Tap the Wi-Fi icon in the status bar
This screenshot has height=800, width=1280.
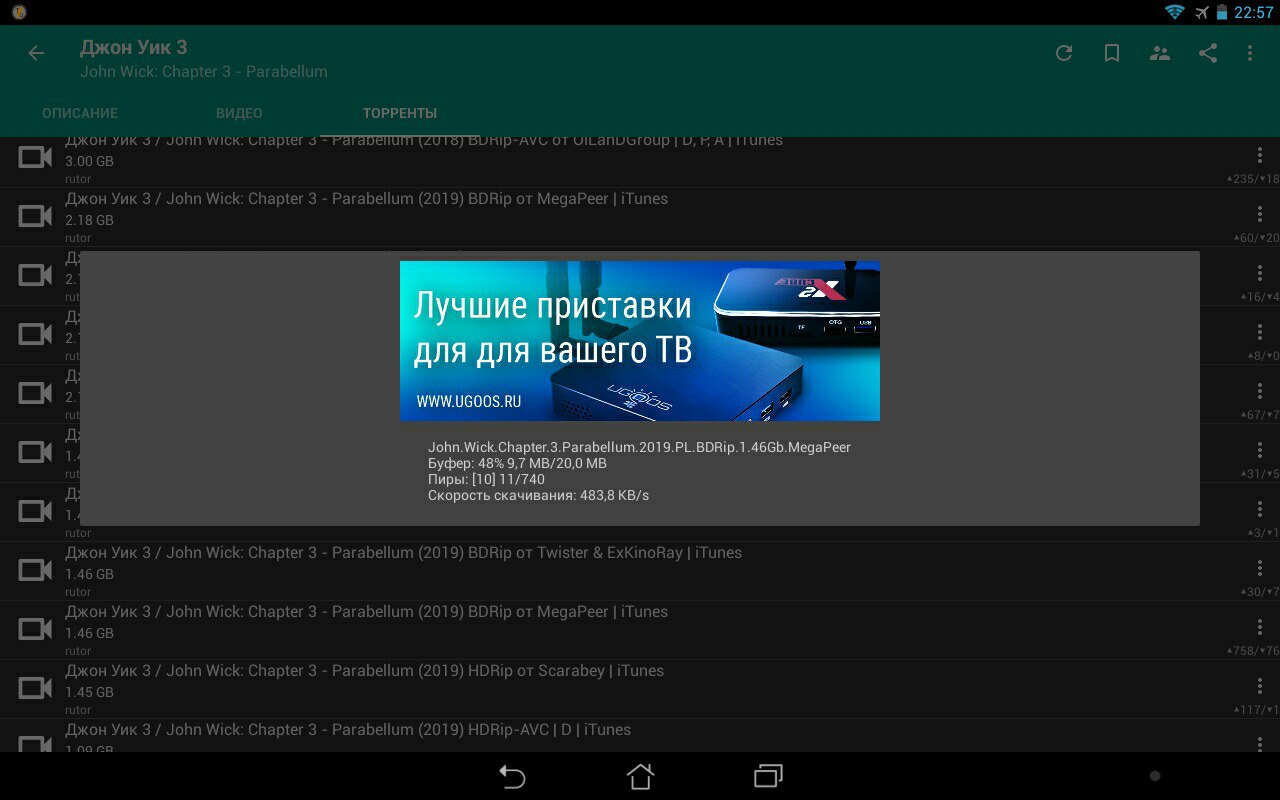click(x=1174, y=12)
